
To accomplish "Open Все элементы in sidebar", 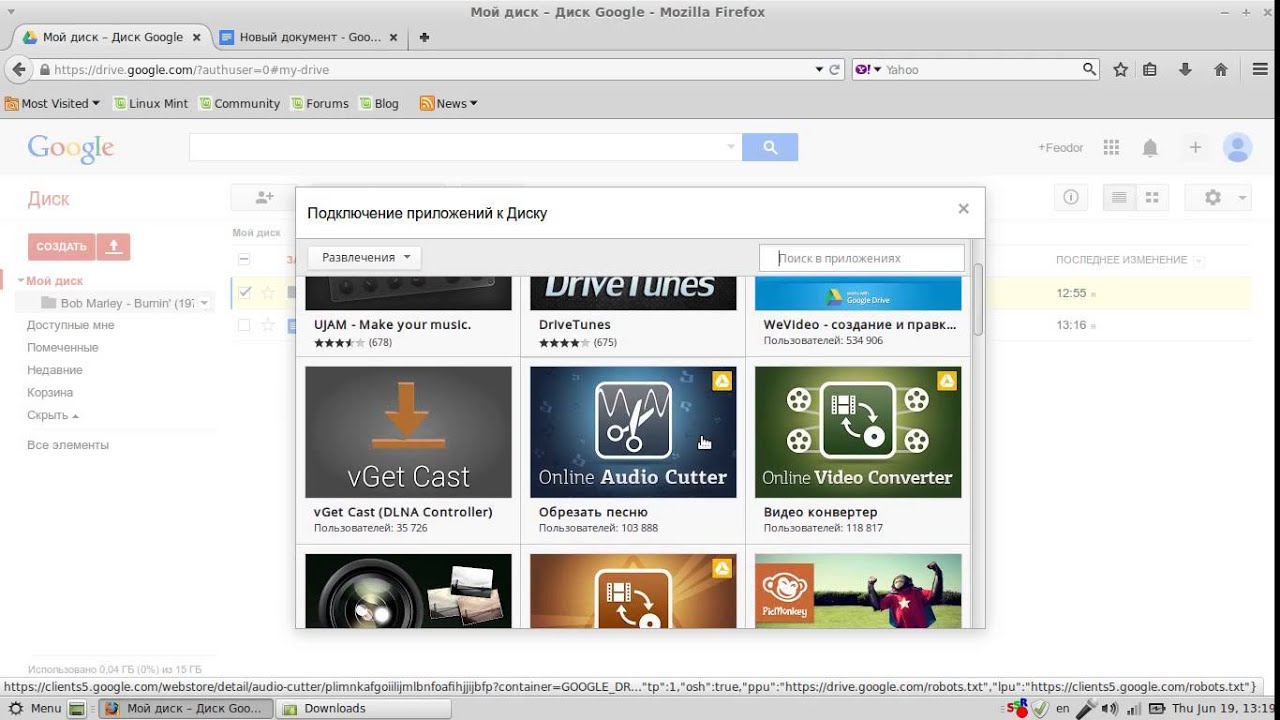I will [68, 445].
